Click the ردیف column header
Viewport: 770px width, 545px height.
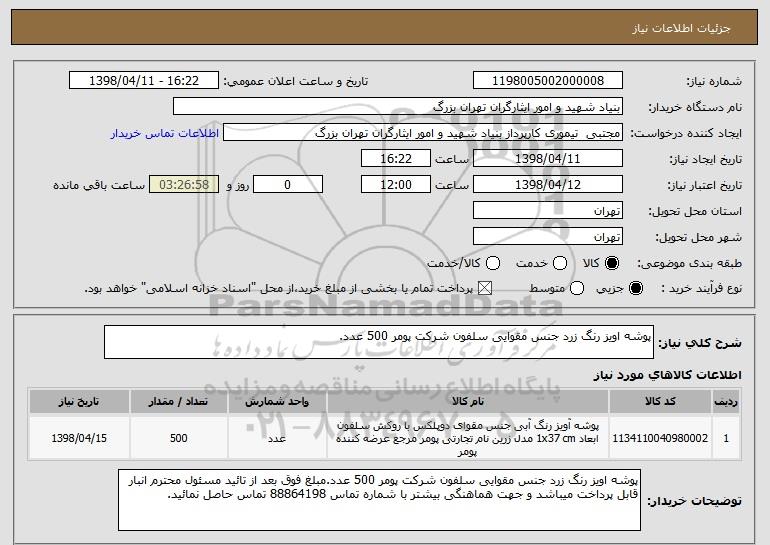point(726,402)
